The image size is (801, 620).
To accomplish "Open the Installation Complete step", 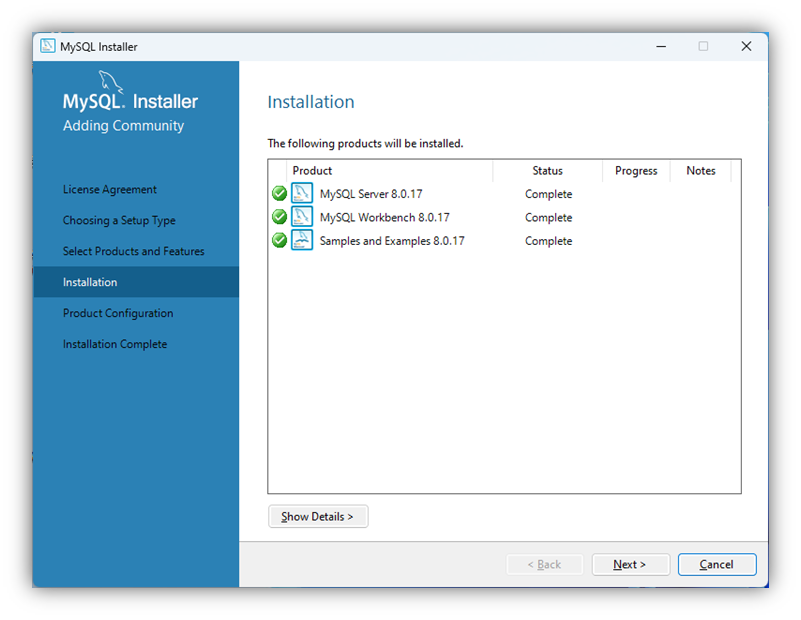I will click(x=115, y=344).
